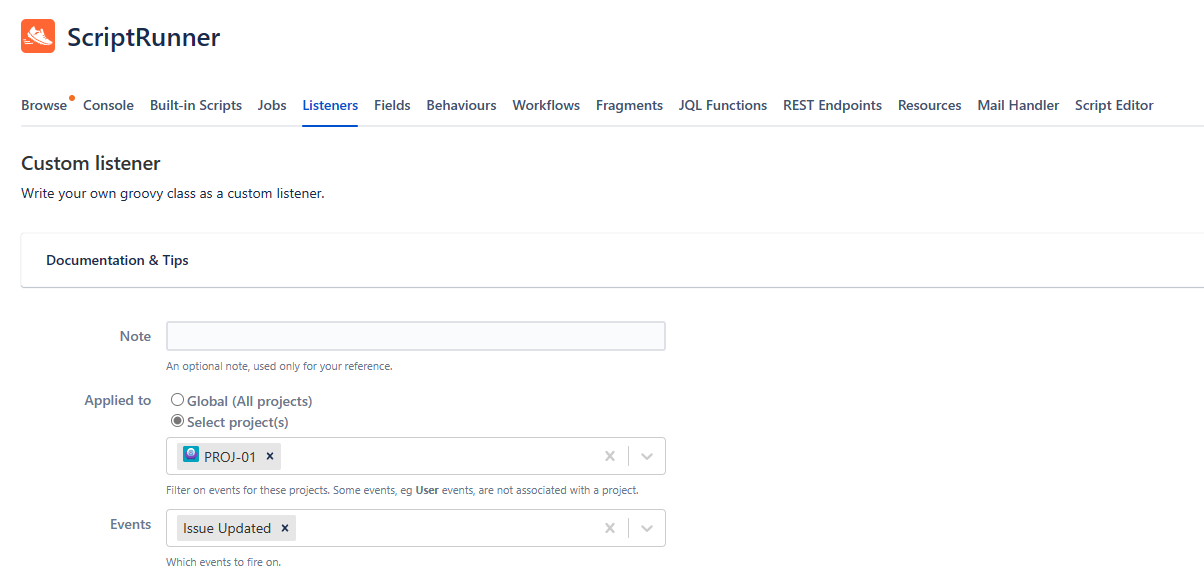Open the project selection dropdown arrow
Screen dimensions: 1204x585
[x=647, y=456]
